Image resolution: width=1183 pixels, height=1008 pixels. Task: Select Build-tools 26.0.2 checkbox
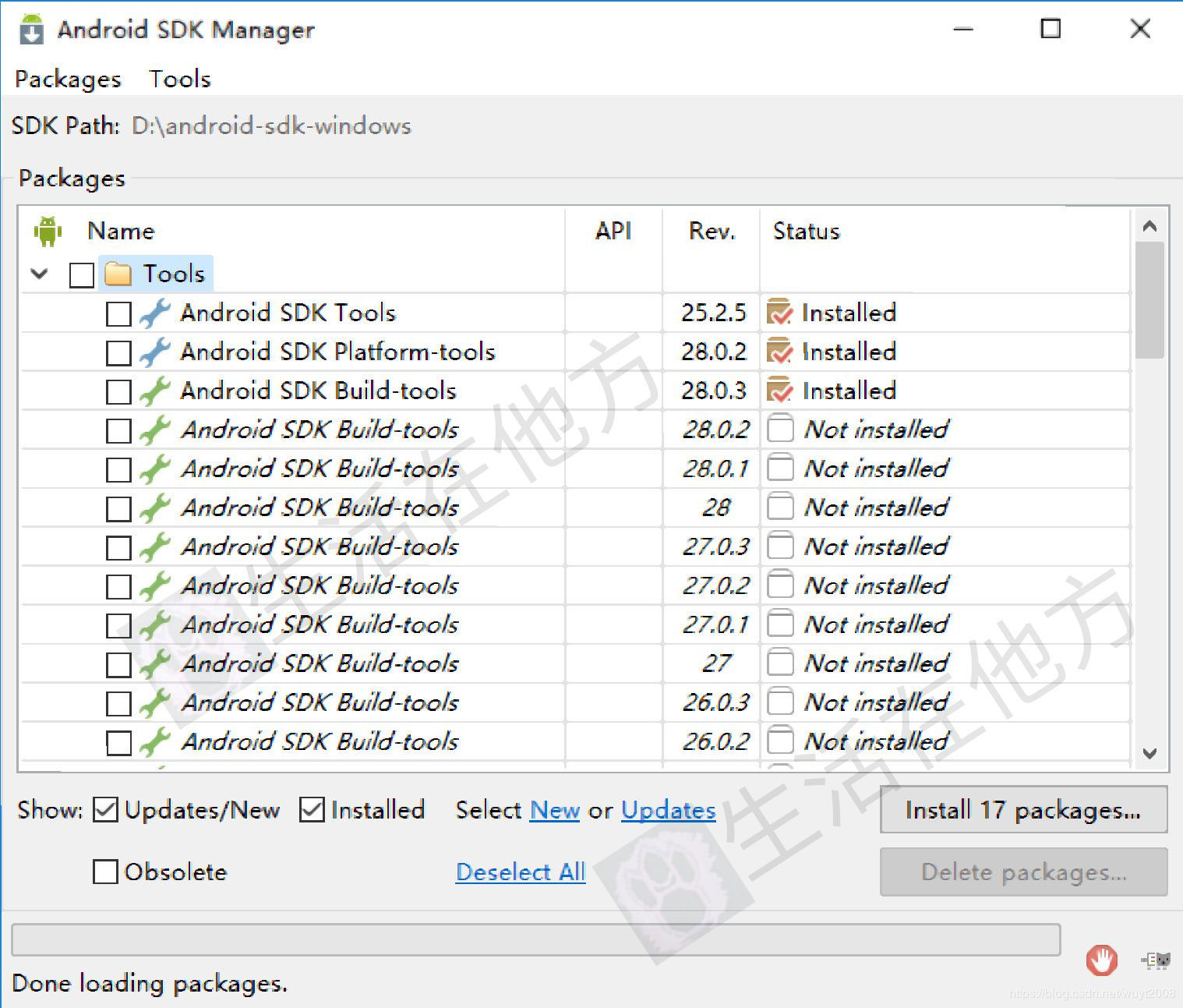pos(118,742)
